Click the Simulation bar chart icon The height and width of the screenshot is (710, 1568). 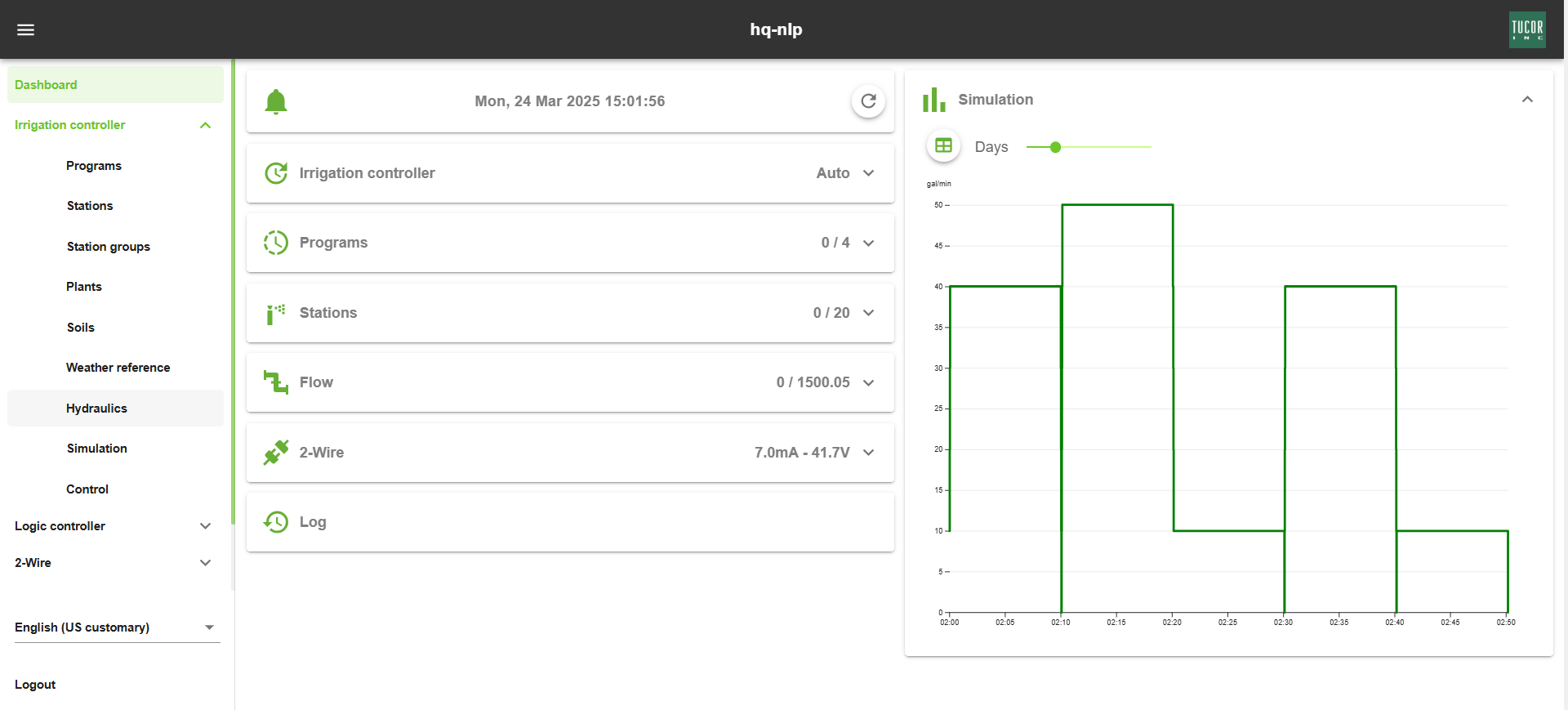[933, 100]
